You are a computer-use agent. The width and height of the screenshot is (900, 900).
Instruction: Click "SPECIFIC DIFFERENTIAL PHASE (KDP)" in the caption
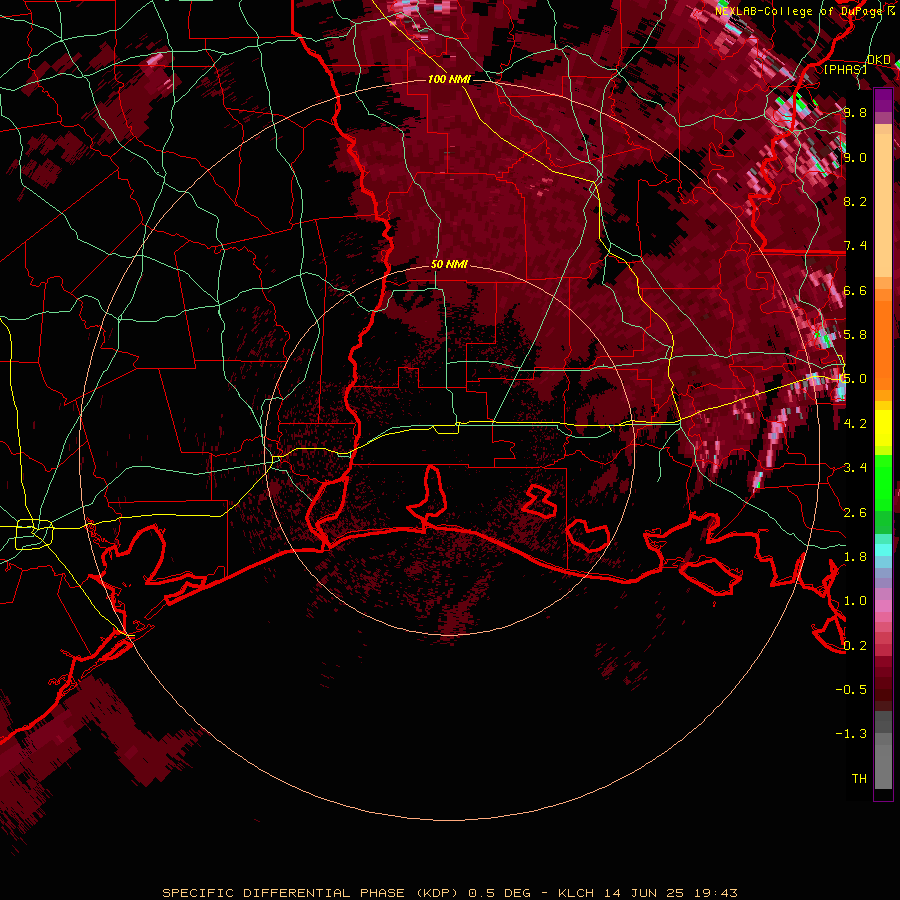pos(313,893)
